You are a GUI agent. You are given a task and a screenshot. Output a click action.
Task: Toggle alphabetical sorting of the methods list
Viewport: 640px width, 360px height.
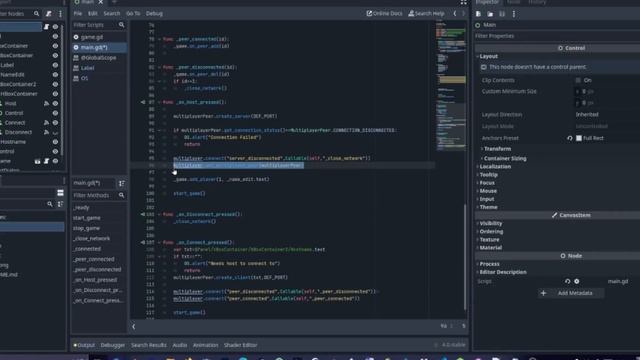(x=122, y=183)
